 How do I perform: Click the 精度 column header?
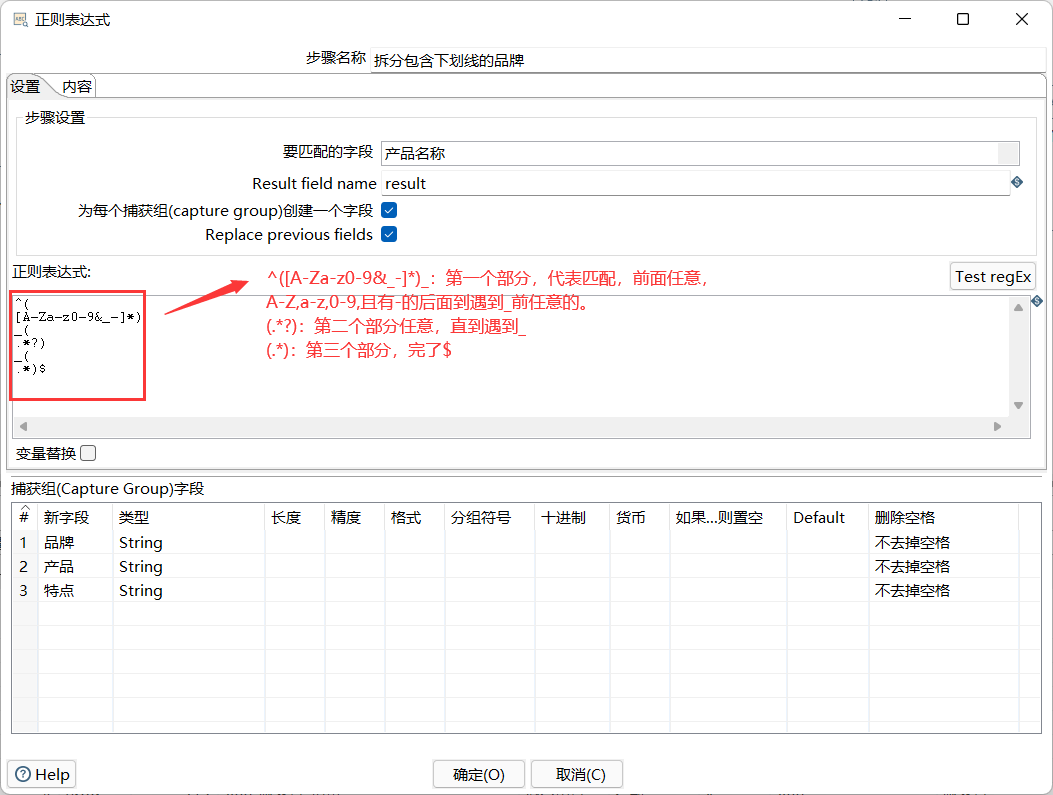pyautogui.click(x=355, y=518)
